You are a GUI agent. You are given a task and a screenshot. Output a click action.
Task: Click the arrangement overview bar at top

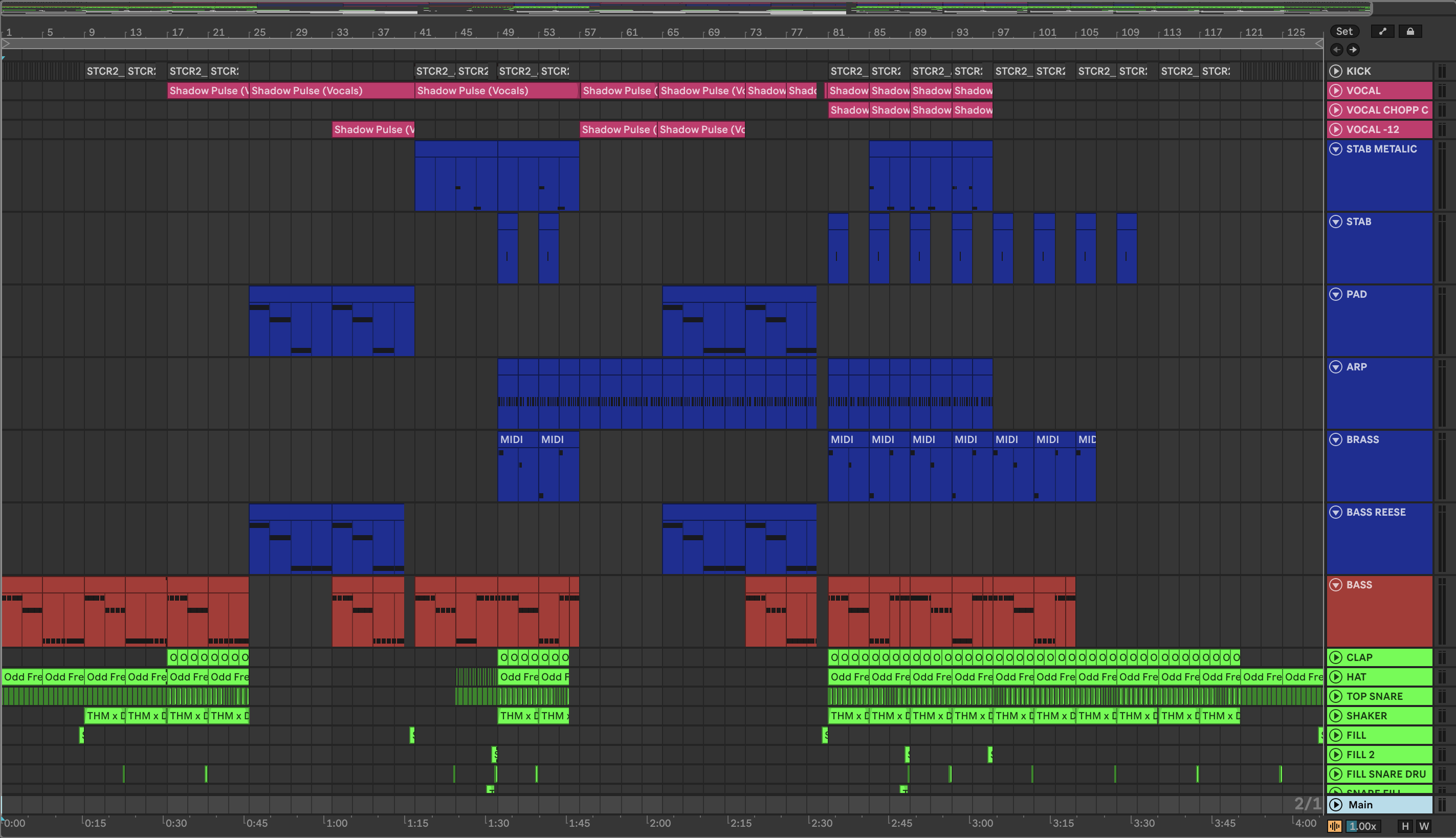pos(685,9)
